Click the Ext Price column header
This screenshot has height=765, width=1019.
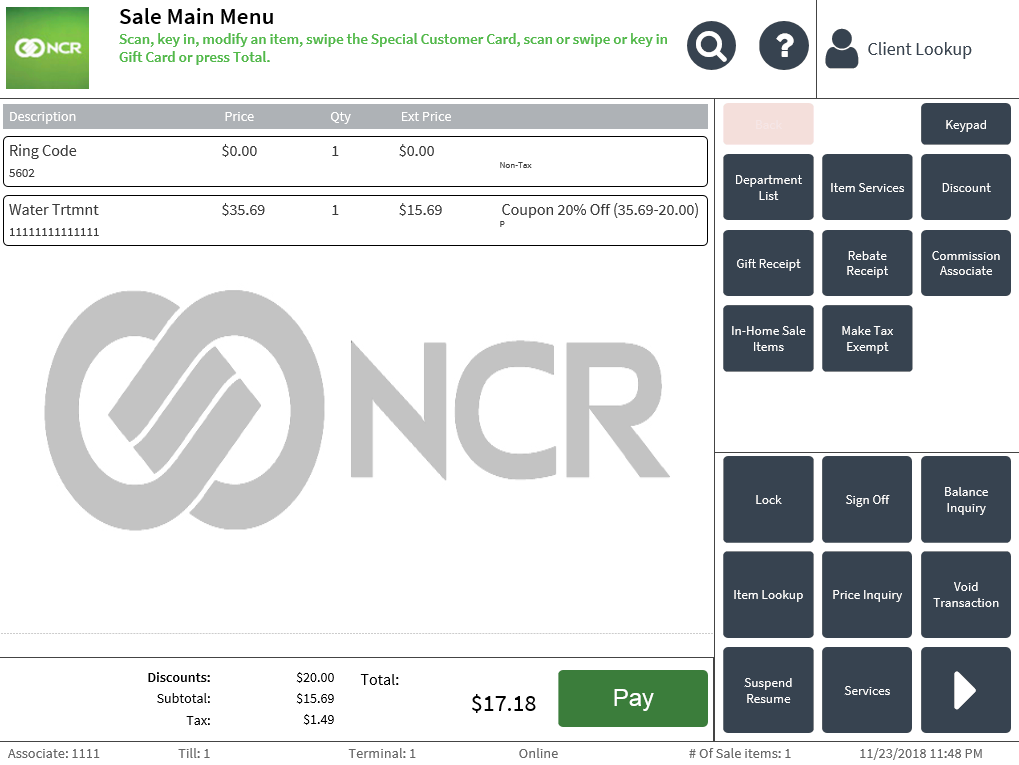(x=426, y=116)
